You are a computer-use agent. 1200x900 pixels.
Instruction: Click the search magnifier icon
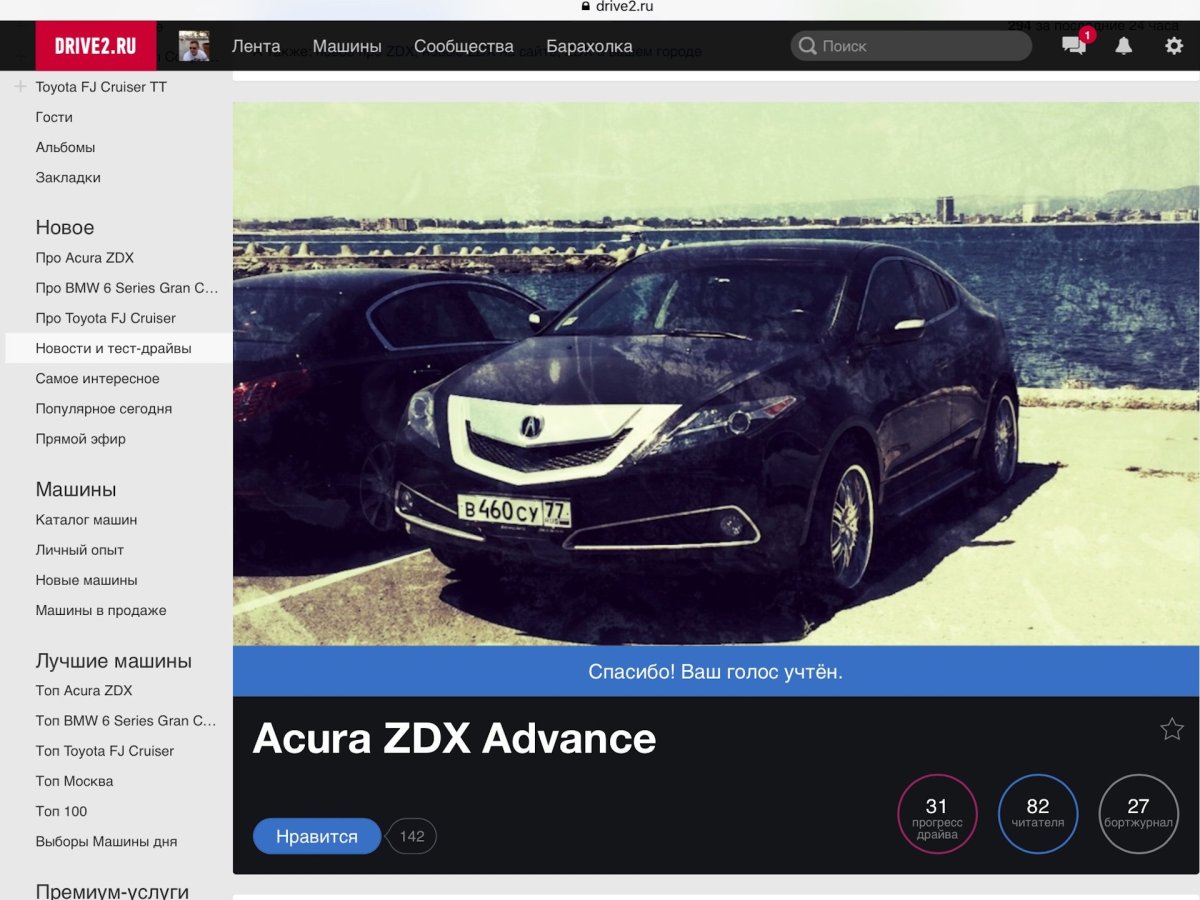[x=807, y=46]
